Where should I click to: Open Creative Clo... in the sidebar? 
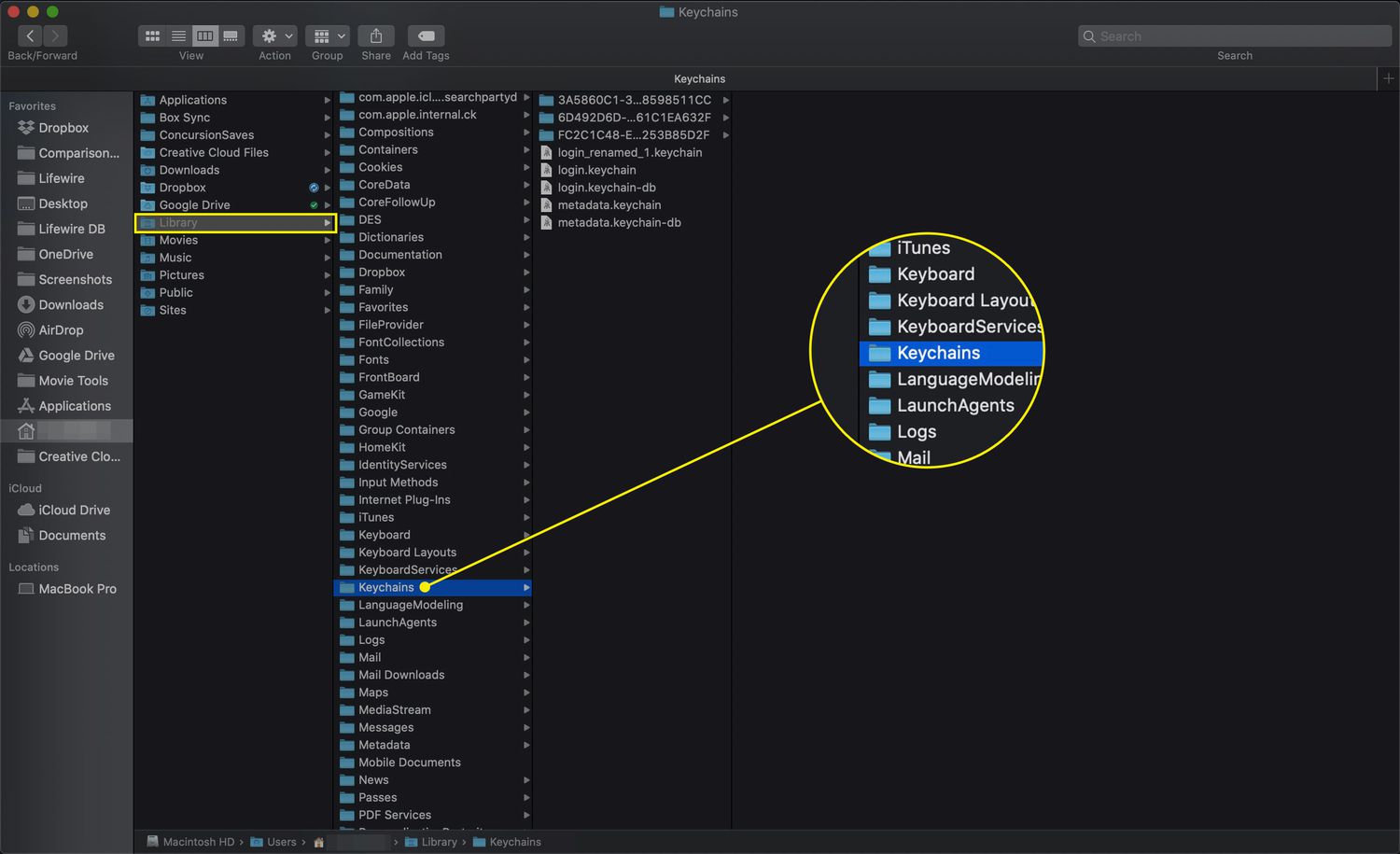66,456
